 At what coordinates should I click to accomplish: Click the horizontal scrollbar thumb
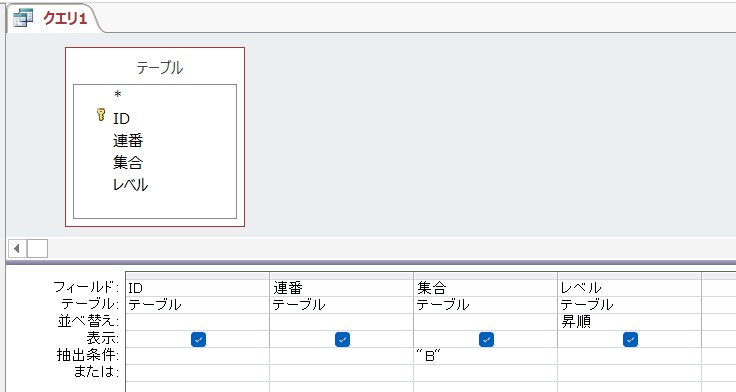[37, 248]
